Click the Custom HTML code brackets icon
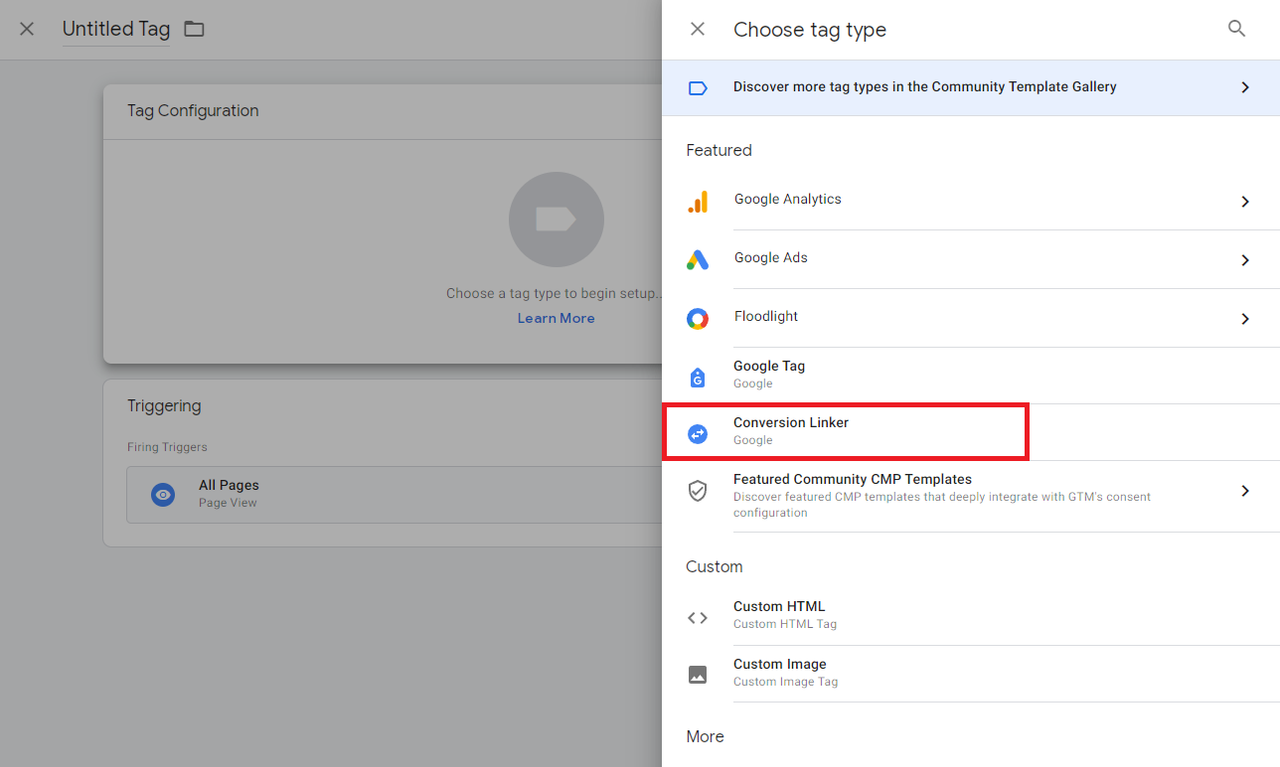Viewport: 1280px width, 767px height. coord(698,618)
